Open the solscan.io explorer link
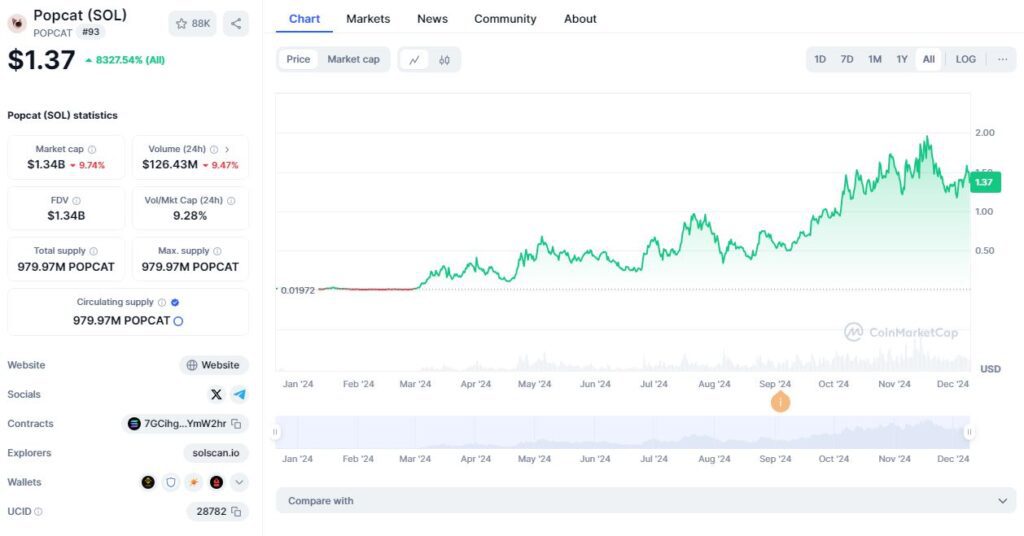 coord(216,453)
